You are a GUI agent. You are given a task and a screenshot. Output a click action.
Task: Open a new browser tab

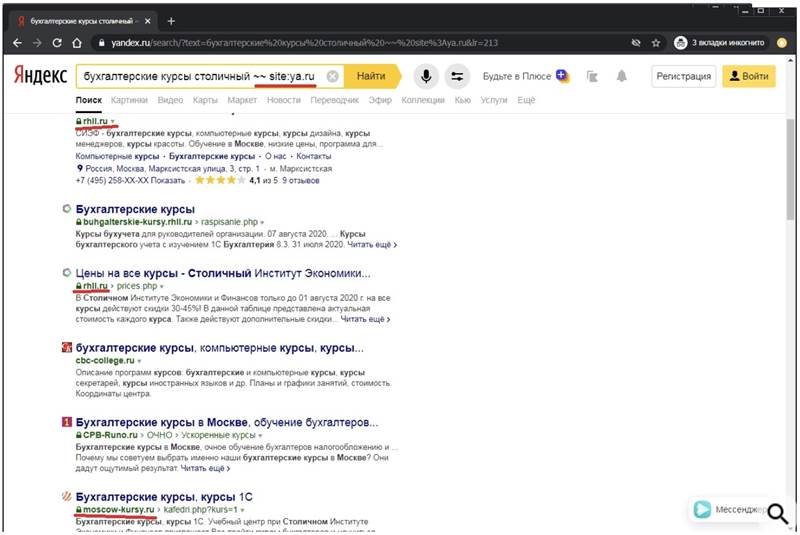point(171,21)
